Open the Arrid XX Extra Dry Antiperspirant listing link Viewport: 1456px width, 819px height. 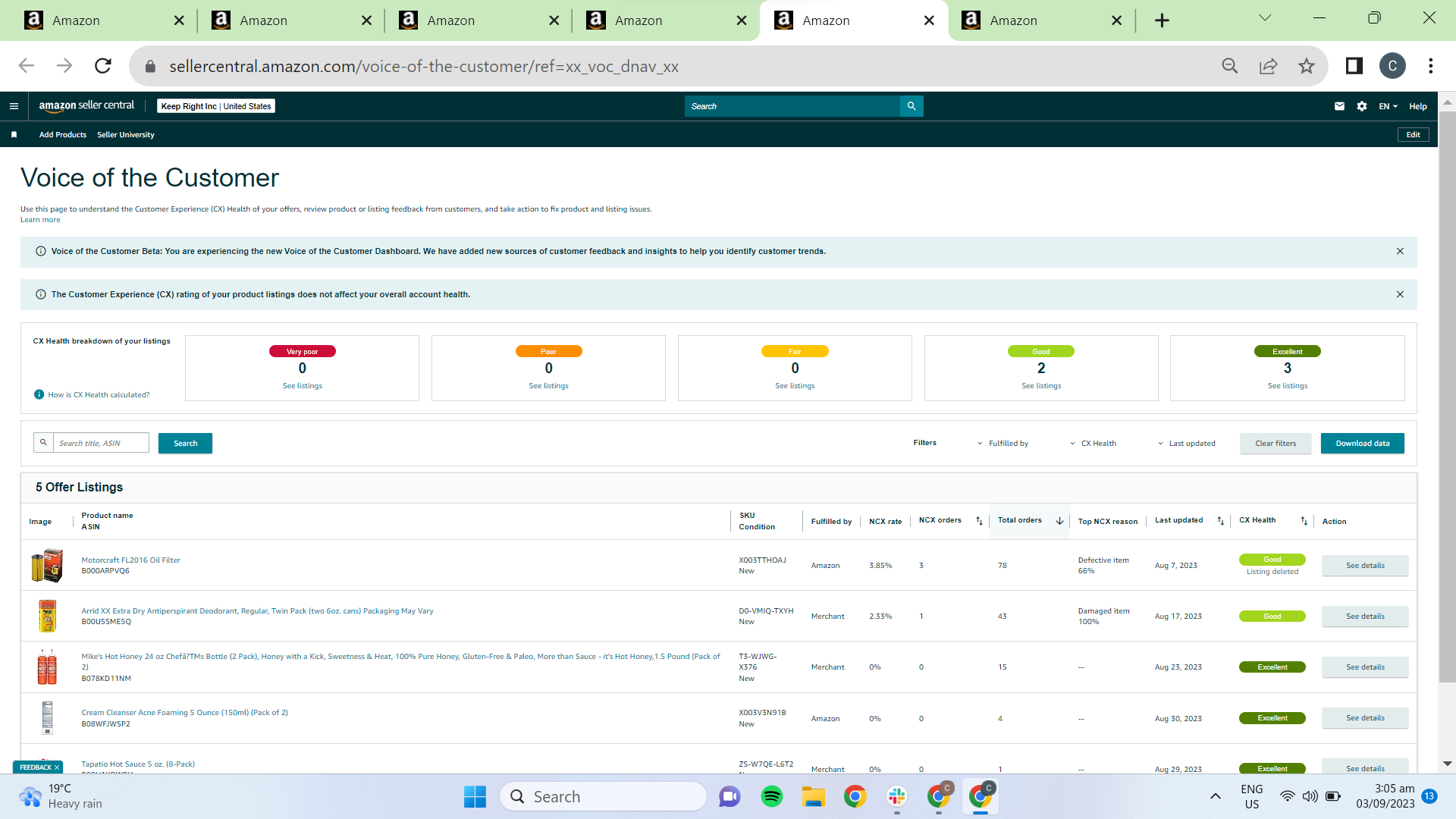click(257, 610)
